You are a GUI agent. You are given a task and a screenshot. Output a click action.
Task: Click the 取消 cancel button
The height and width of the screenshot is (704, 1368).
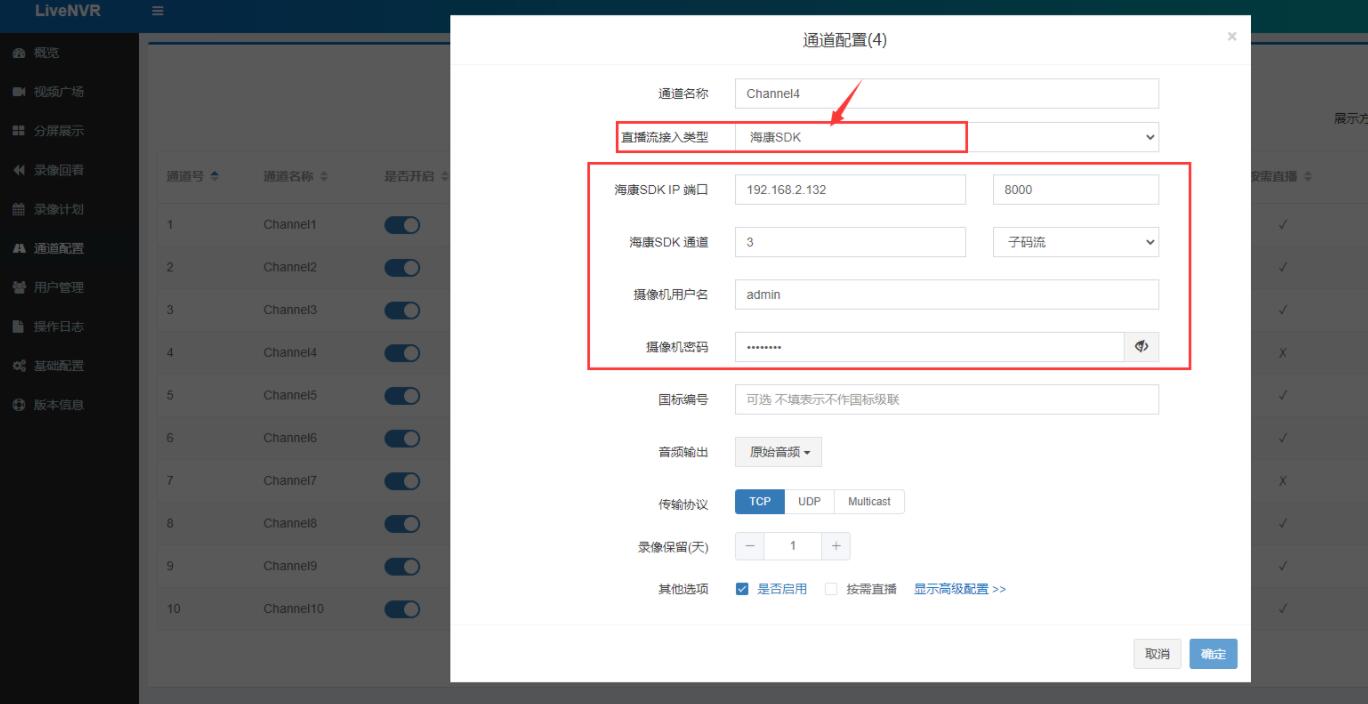pyautogui.click(x=1157, y=654)
